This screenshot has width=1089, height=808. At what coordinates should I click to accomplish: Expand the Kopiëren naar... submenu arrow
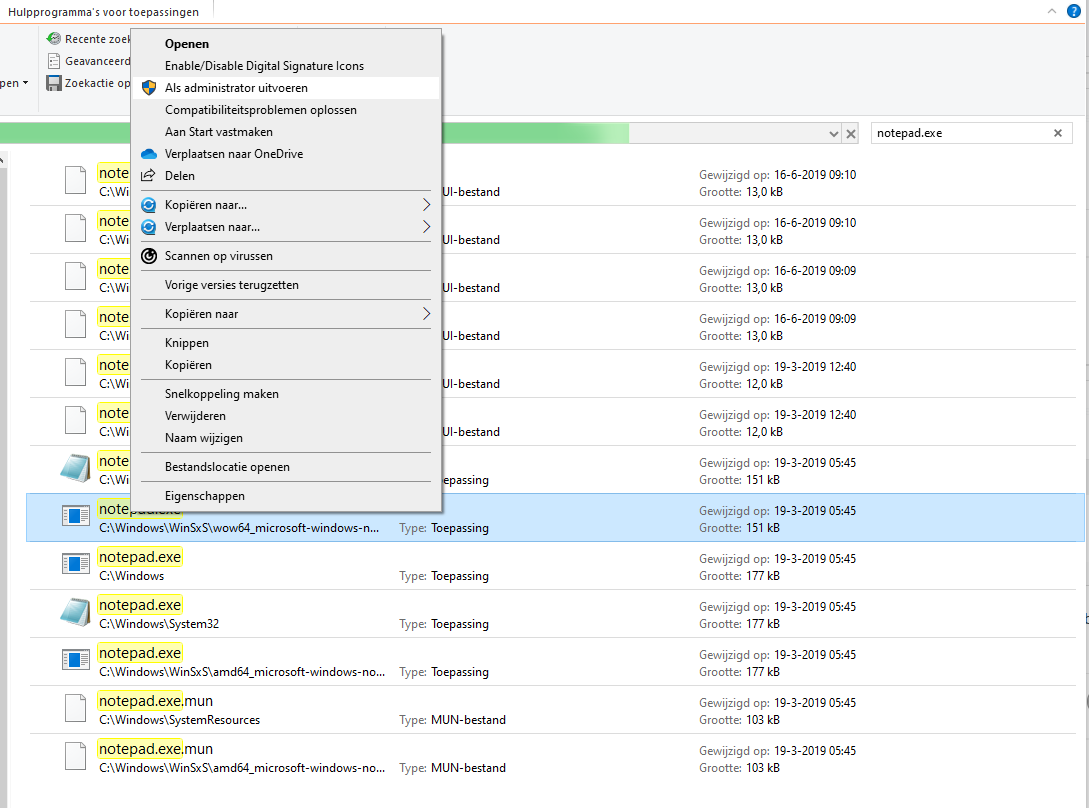(x=426, y=205)
